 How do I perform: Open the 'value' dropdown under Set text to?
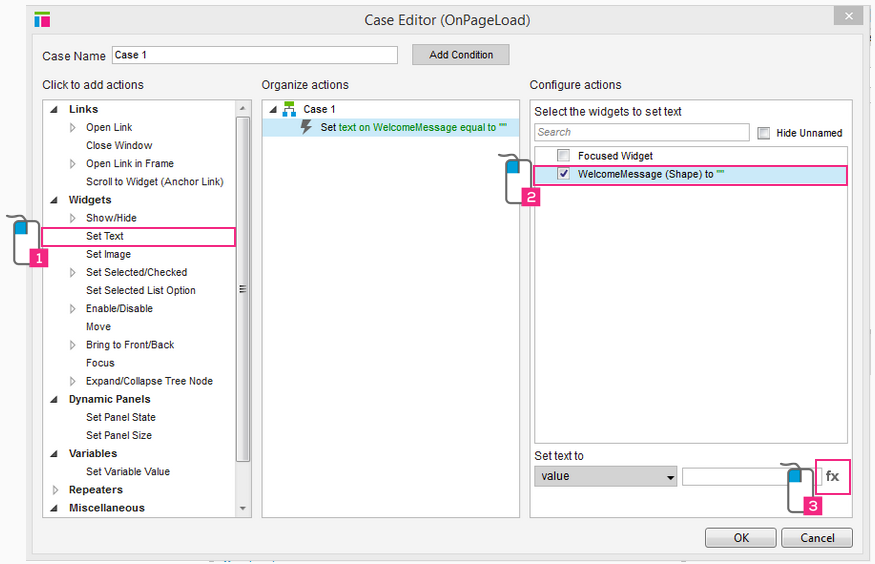click(x=605, y=477)
